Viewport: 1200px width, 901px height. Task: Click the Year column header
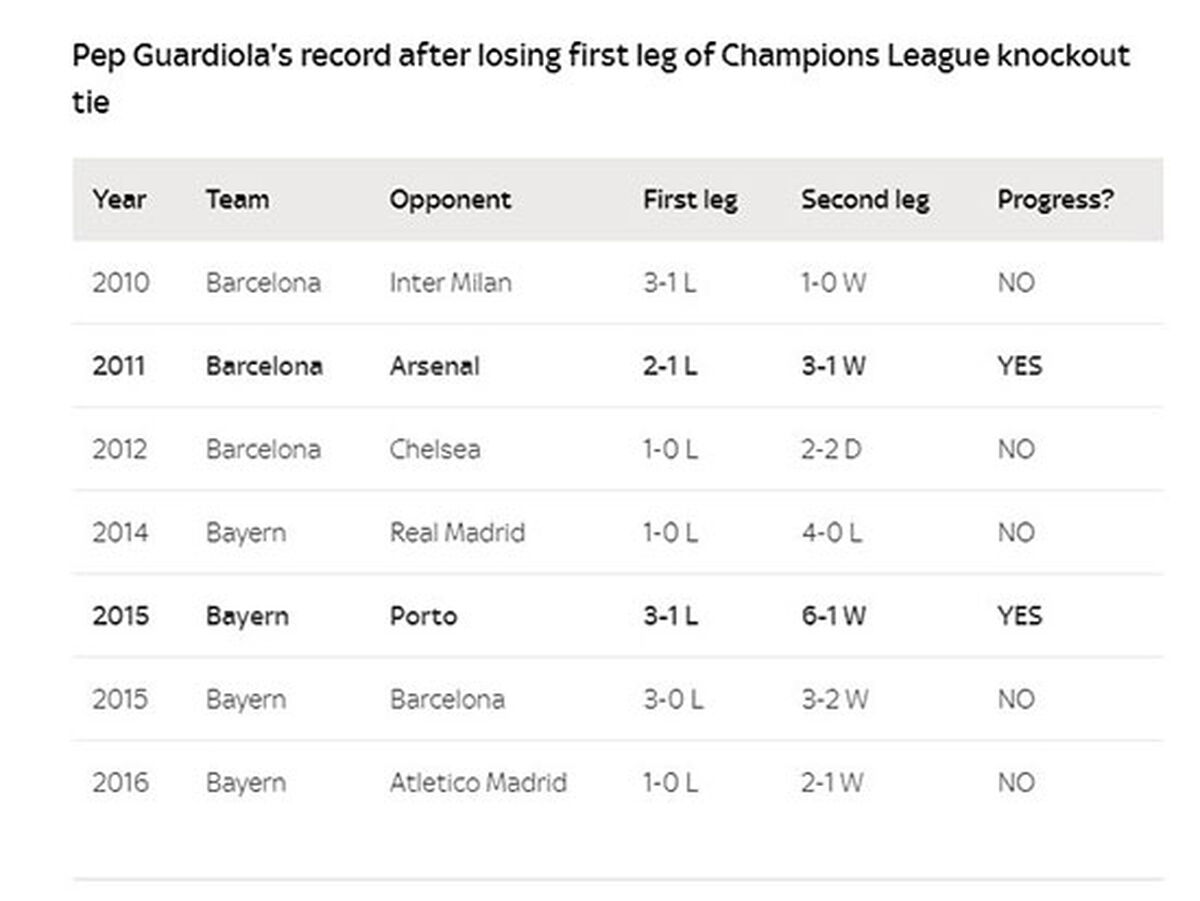[119, 199]
